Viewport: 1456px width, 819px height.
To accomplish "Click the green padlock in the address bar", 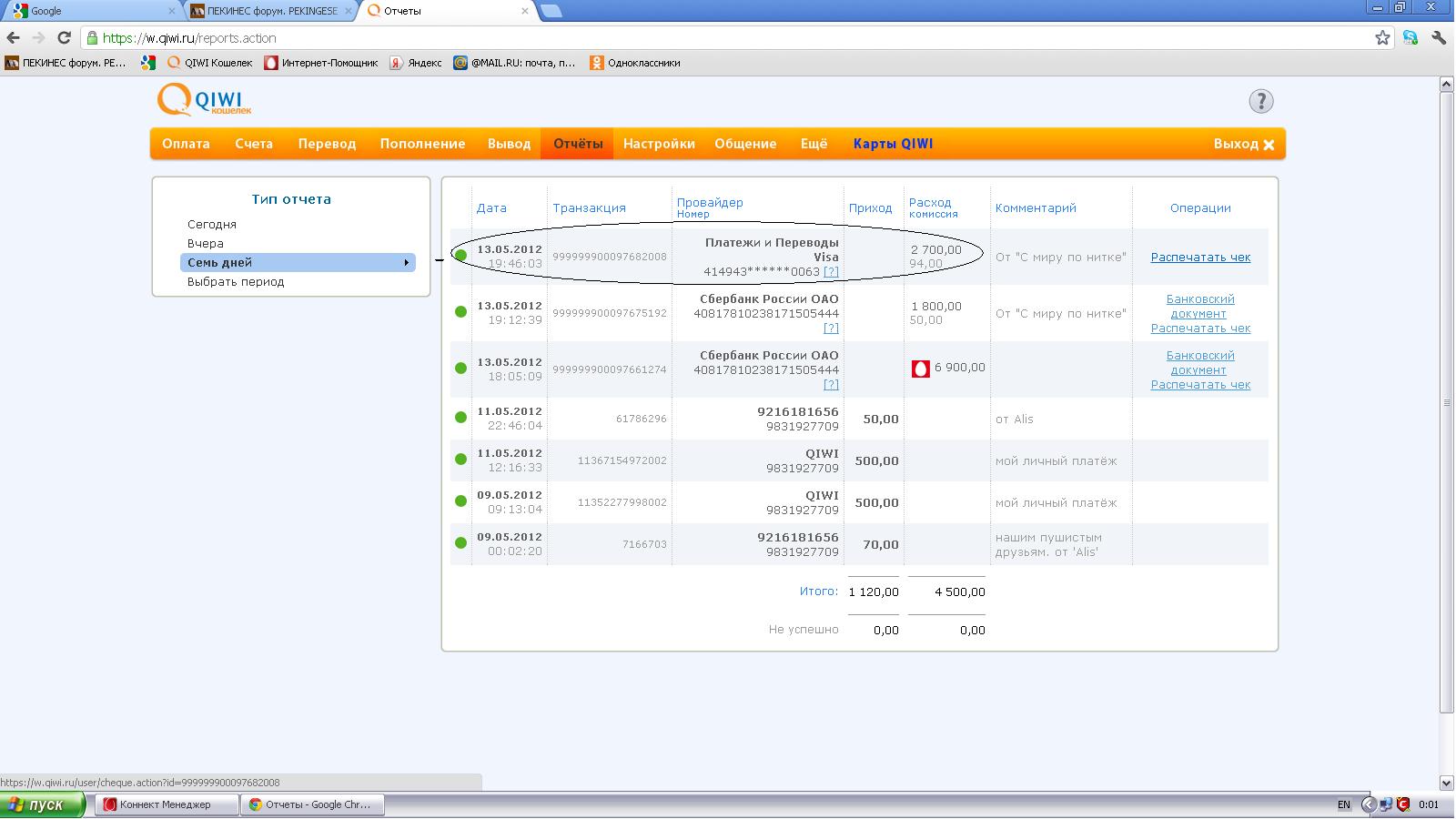I will coord(92,38).
